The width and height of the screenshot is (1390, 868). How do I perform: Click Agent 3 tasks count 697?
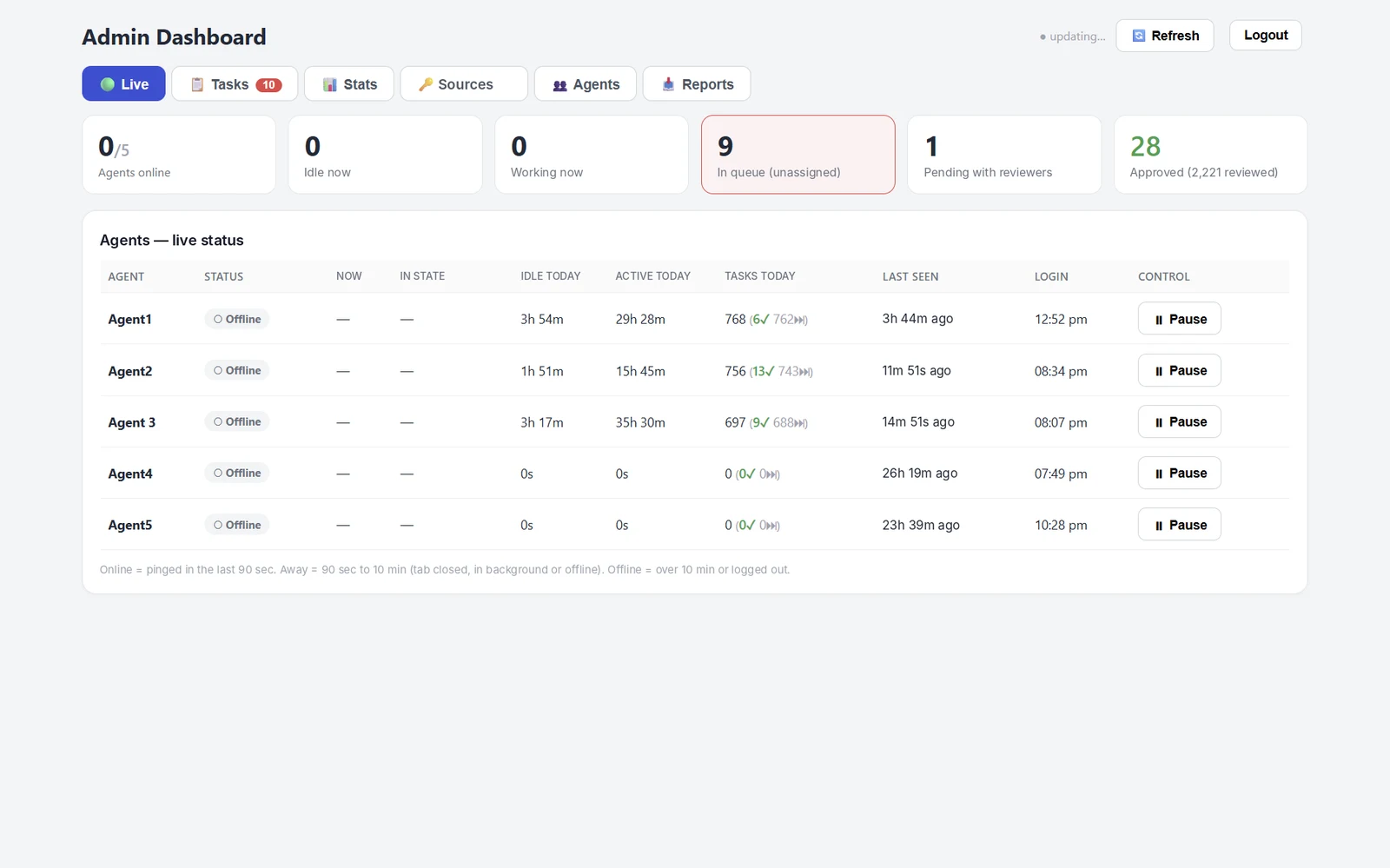(x=735, y=422)
